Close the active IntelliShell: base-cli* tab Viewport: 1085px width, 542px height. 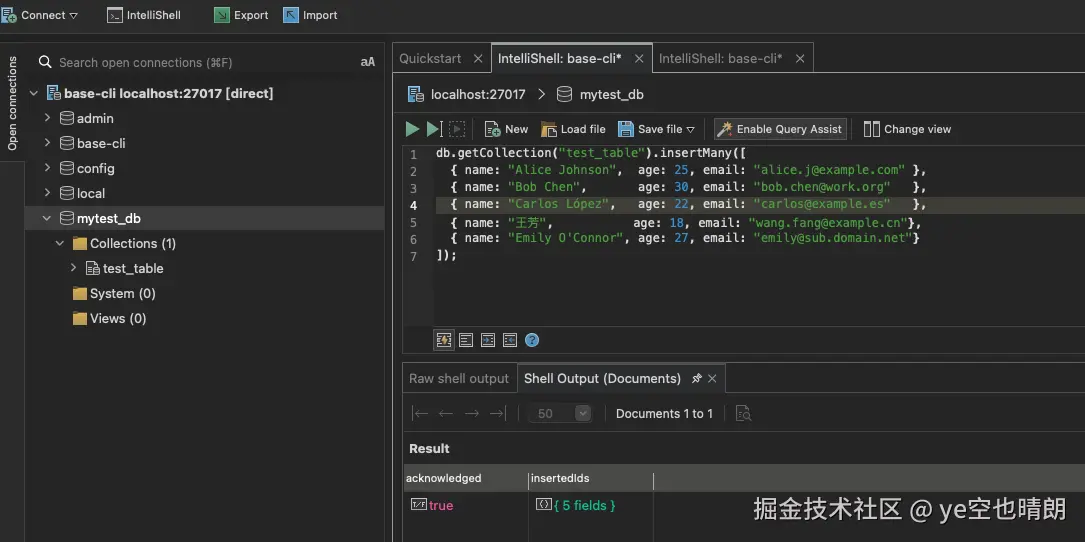coord(639,59)
